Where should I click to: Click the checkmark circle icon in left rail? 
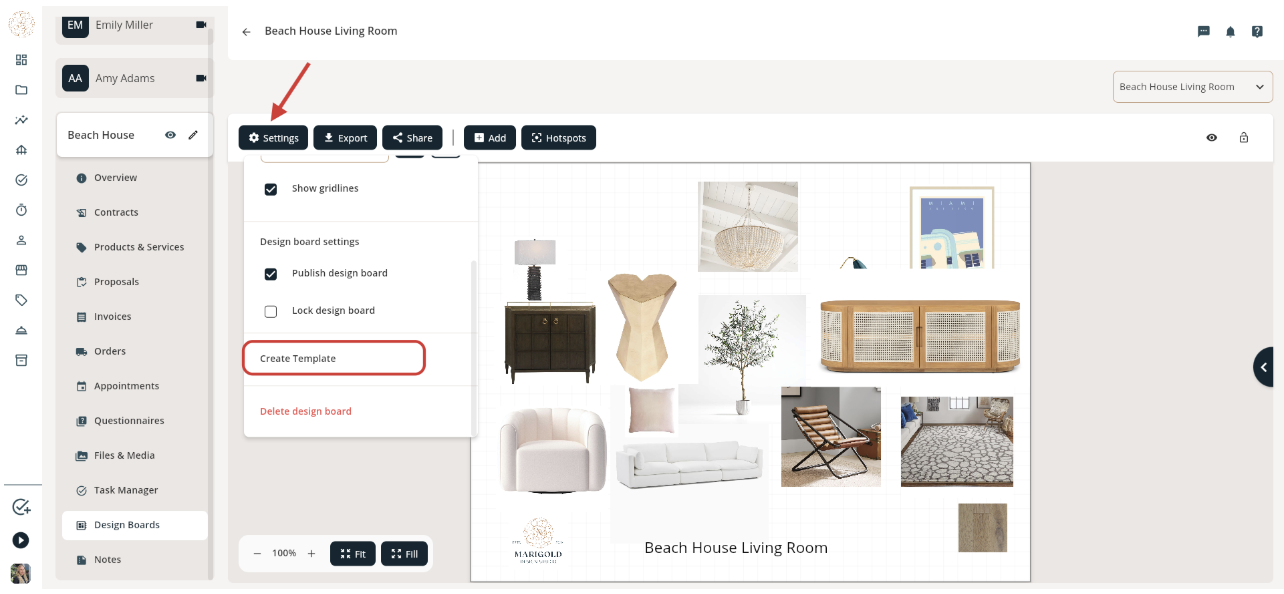21,180
